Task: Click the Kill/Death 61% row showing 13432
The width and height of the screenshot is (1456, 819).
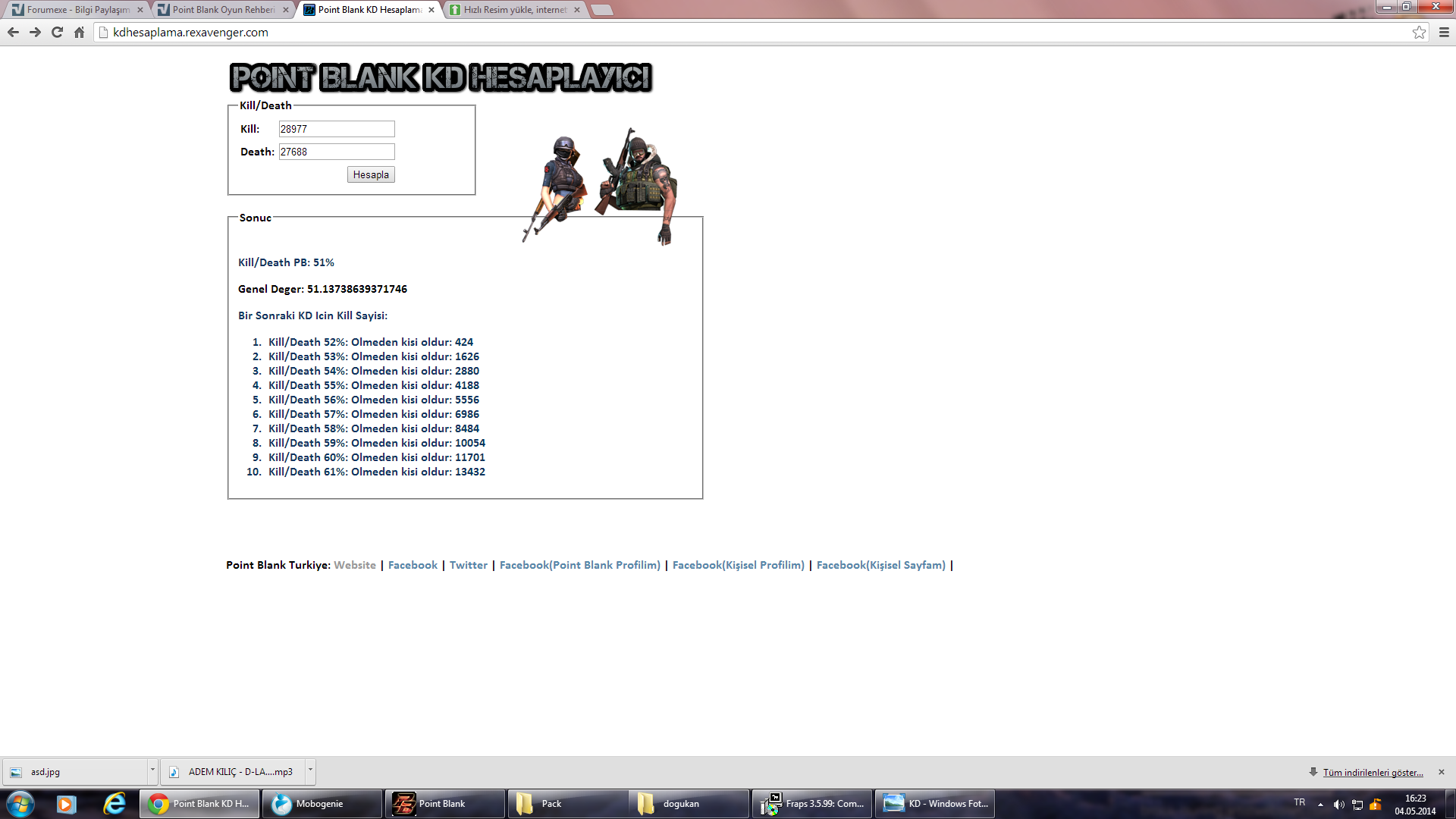Action: pyautogui.click(x=377, y=472)
